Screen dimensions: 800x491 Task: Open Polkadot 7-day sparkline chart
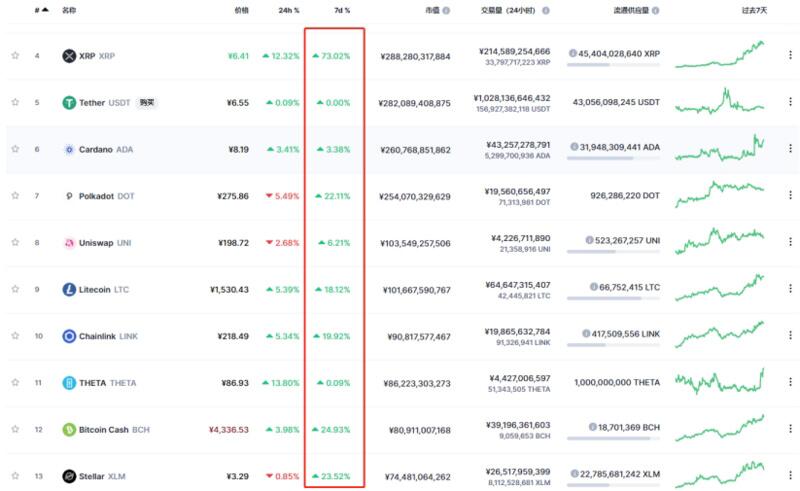tap(720, 194)
